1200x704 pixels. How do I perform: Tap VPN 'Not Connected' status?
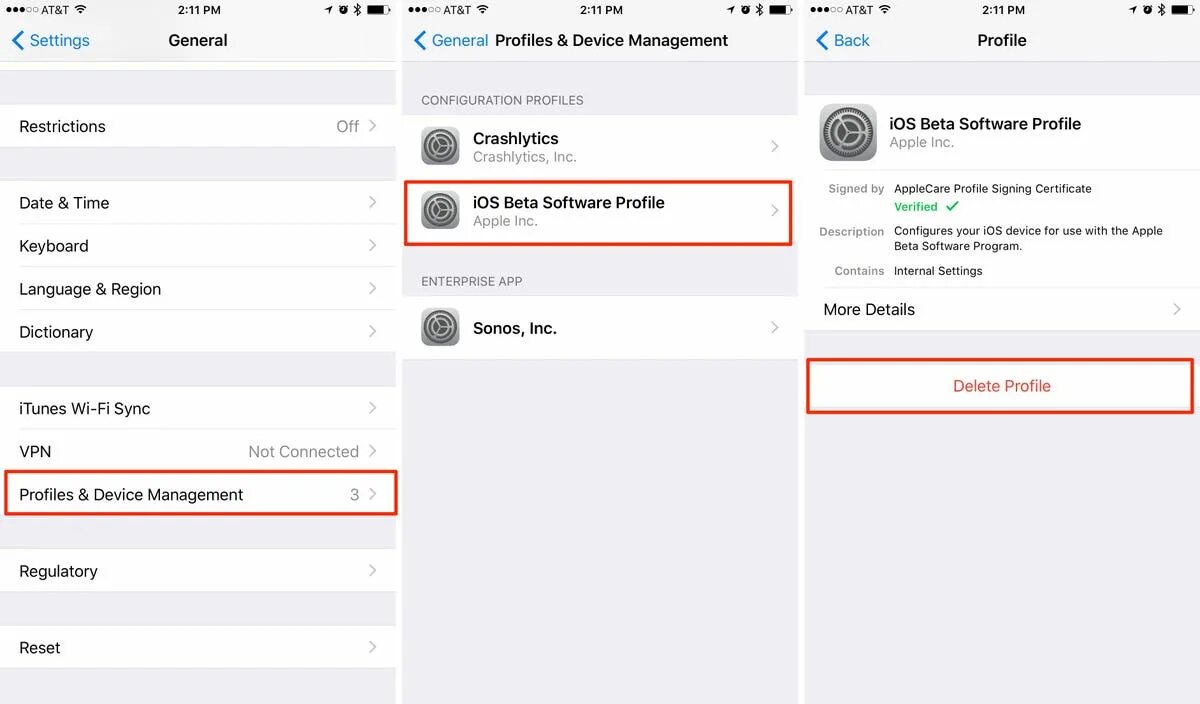point(303,451)
